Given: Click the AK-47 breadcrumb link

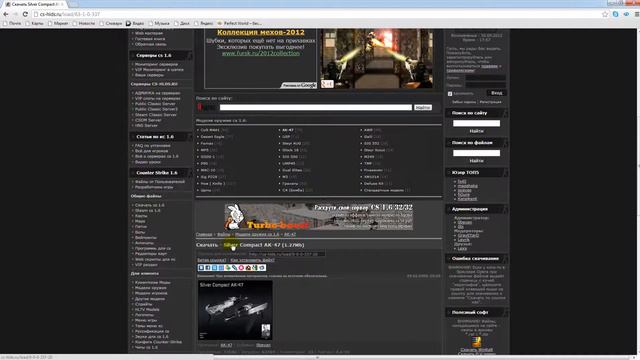Looking at the screenshot, I should [290, 235].
